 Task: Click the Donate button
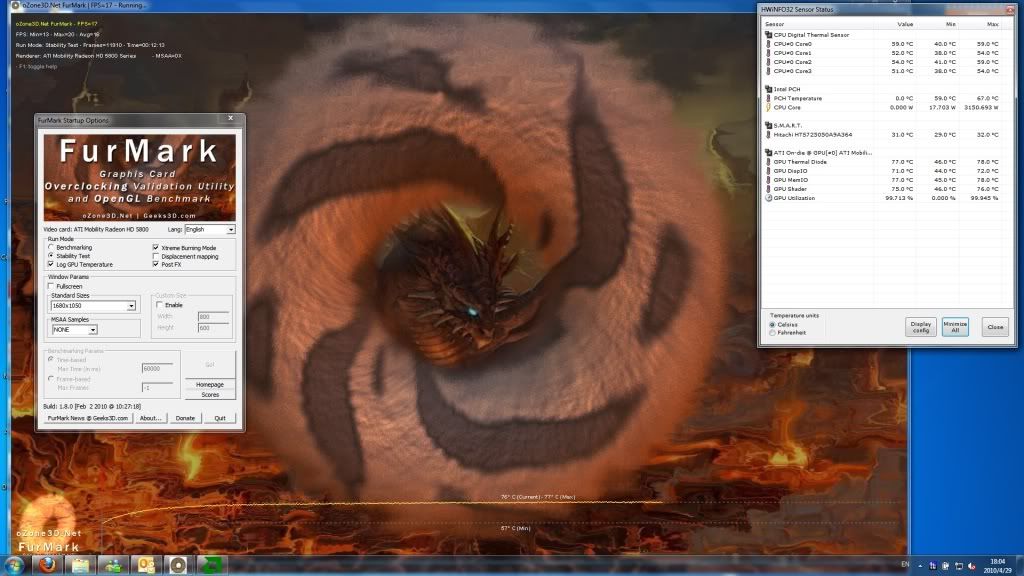[x=185, y=418]
